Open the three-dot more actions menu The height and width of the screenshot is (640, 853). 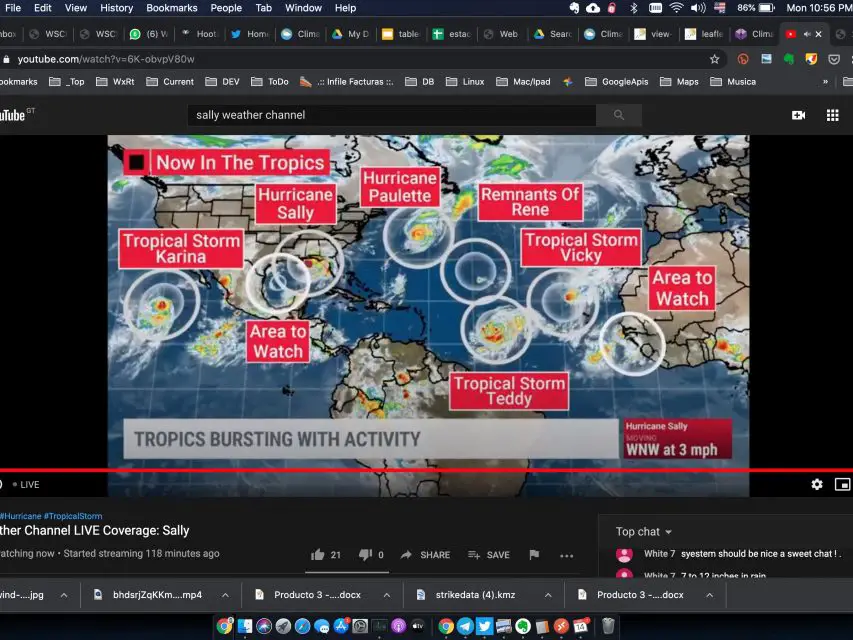pyautogui.click(x=566, y=555)
